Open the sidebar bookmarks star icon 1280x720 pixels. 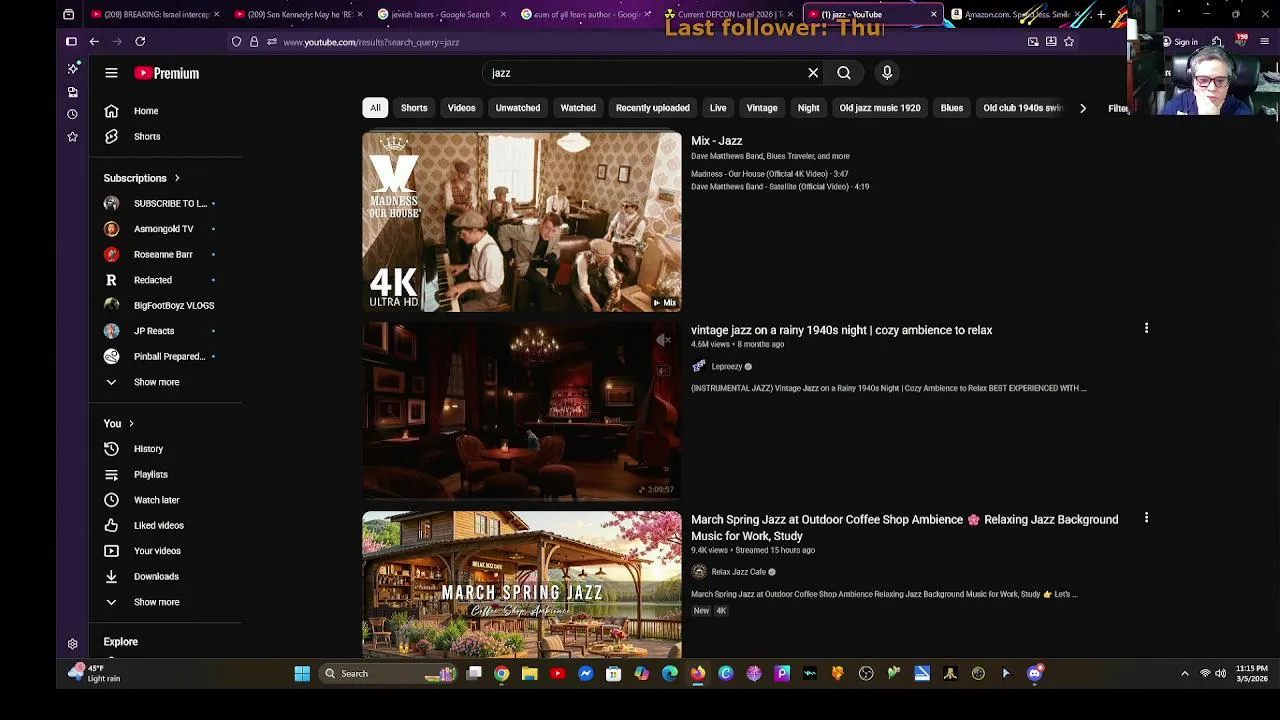[x=72, y=136]
